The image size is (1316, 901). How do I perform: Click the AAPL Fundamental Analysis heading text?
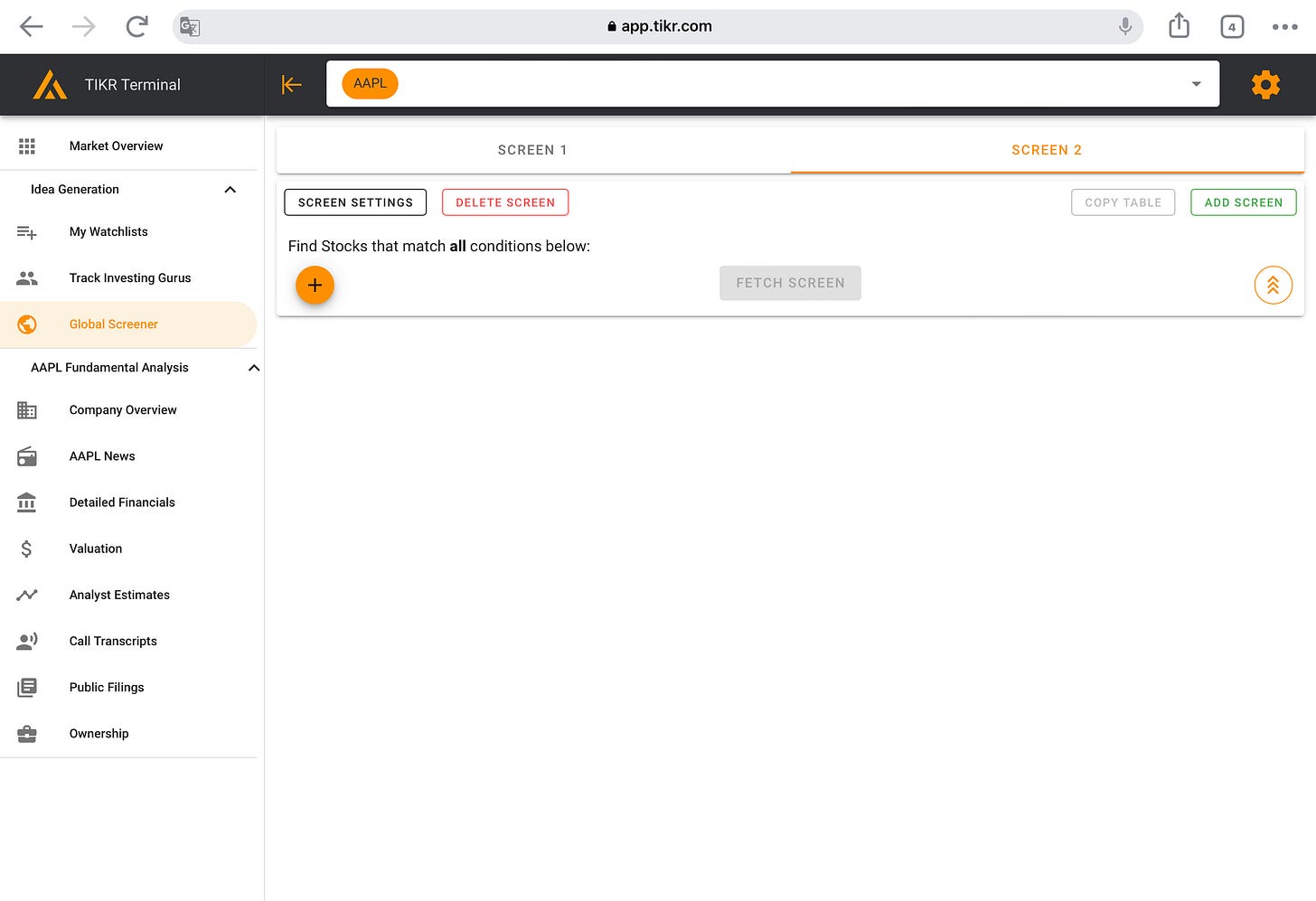[109, 368]
